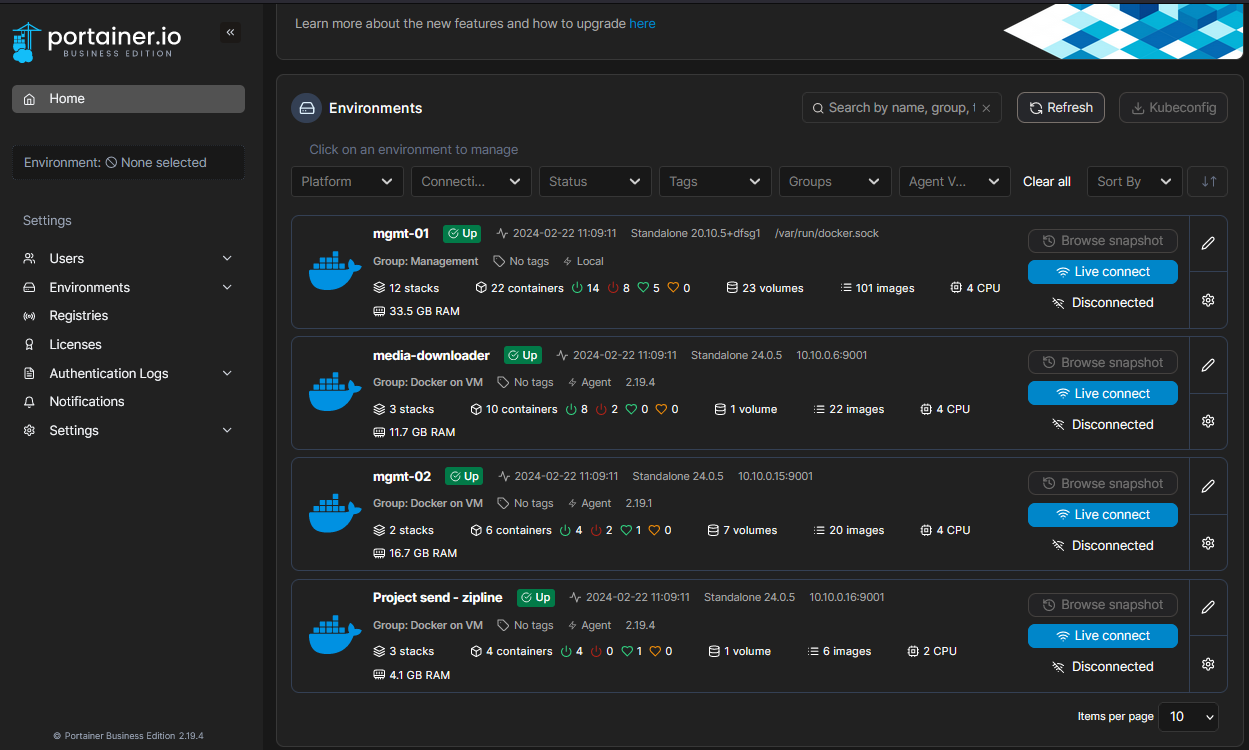Screen dimensions: 1249x750
Task: Click the edit pencil icon for mgmt-01
Action: pyautogui.click(x=1208, y=243)
